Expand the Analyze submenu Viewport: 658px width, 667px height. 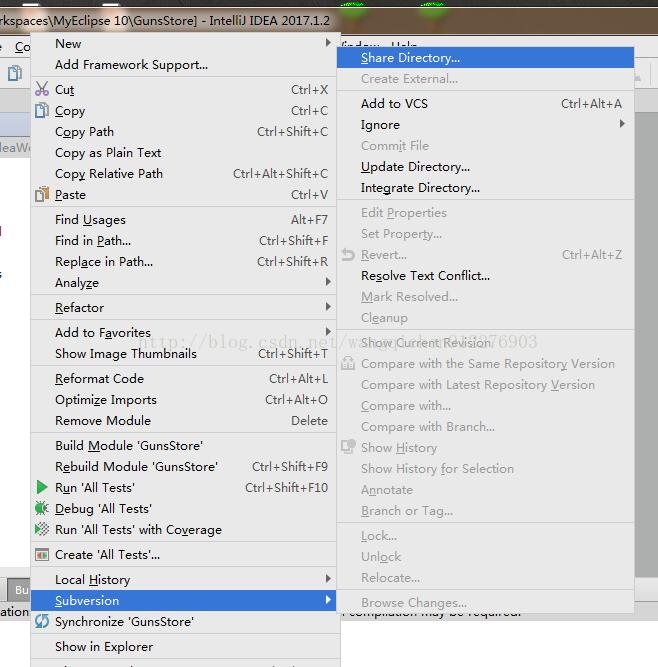[x=328, y=282]
